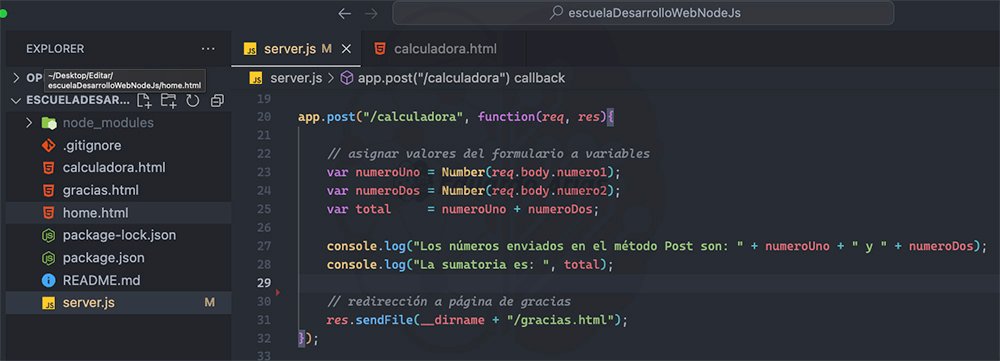The width and height of the screenshot is (1000, 361).
Task: Click on res.sendFile line of code
Action: pyautogui.click(x=477, y=320)
